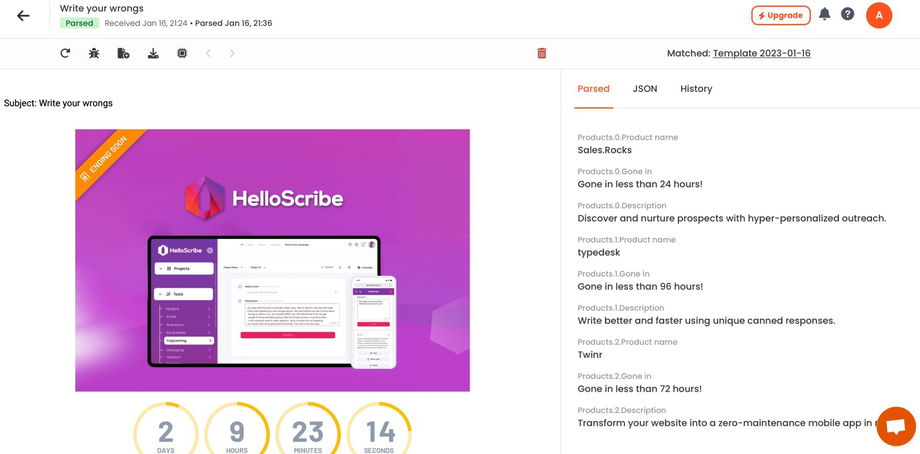This screenshot has width=920, height=454.
Task: Open notifications bell
Action: pyautogui.click(x=824, y=14)
